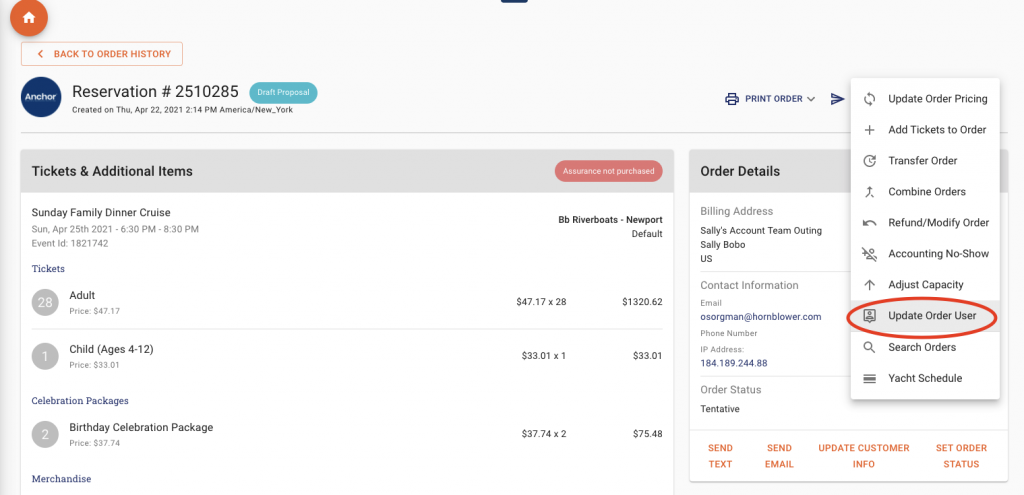Click the send paper-plane icon
1024x495 pixels.
pos(837,99)
